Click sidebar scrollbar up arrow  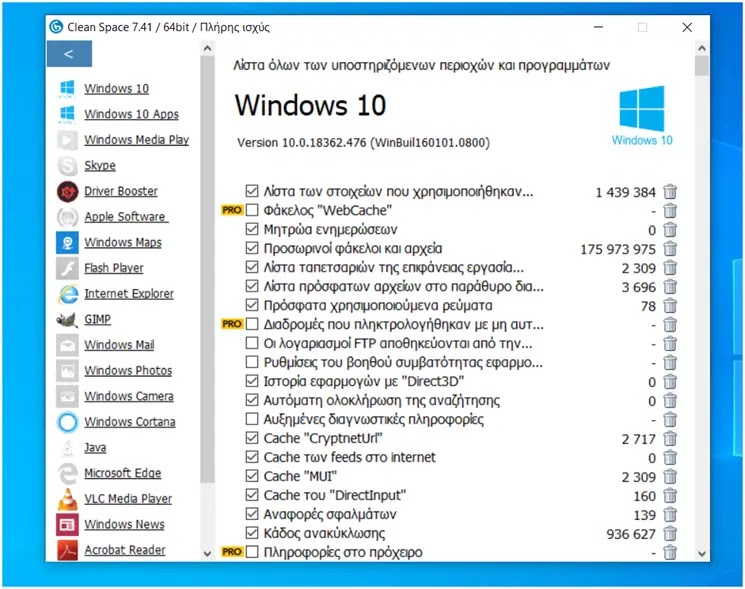coord(207,48)
